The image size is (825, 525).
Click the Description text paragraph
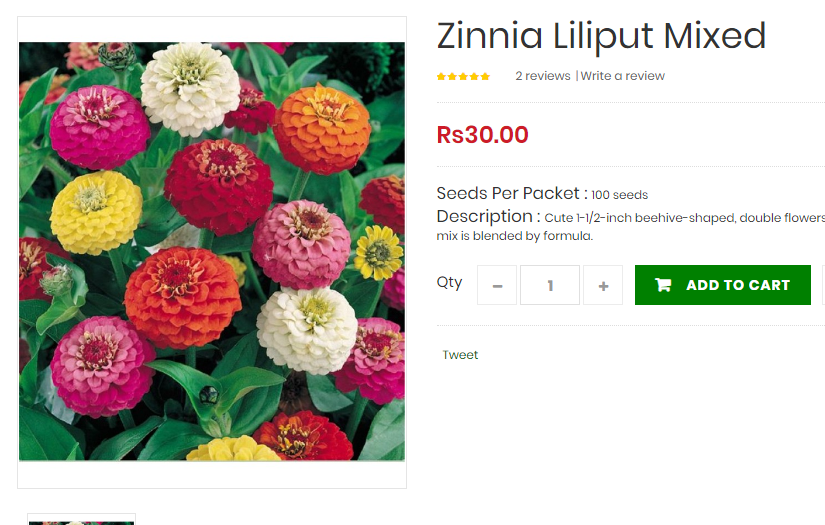pos(630,226)
